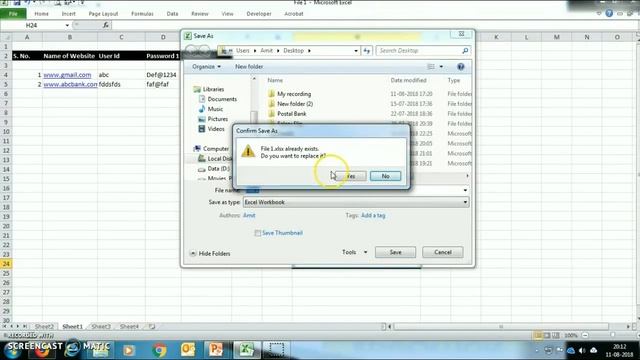Open PowerPoint from the taskbar

click(216, 350)
